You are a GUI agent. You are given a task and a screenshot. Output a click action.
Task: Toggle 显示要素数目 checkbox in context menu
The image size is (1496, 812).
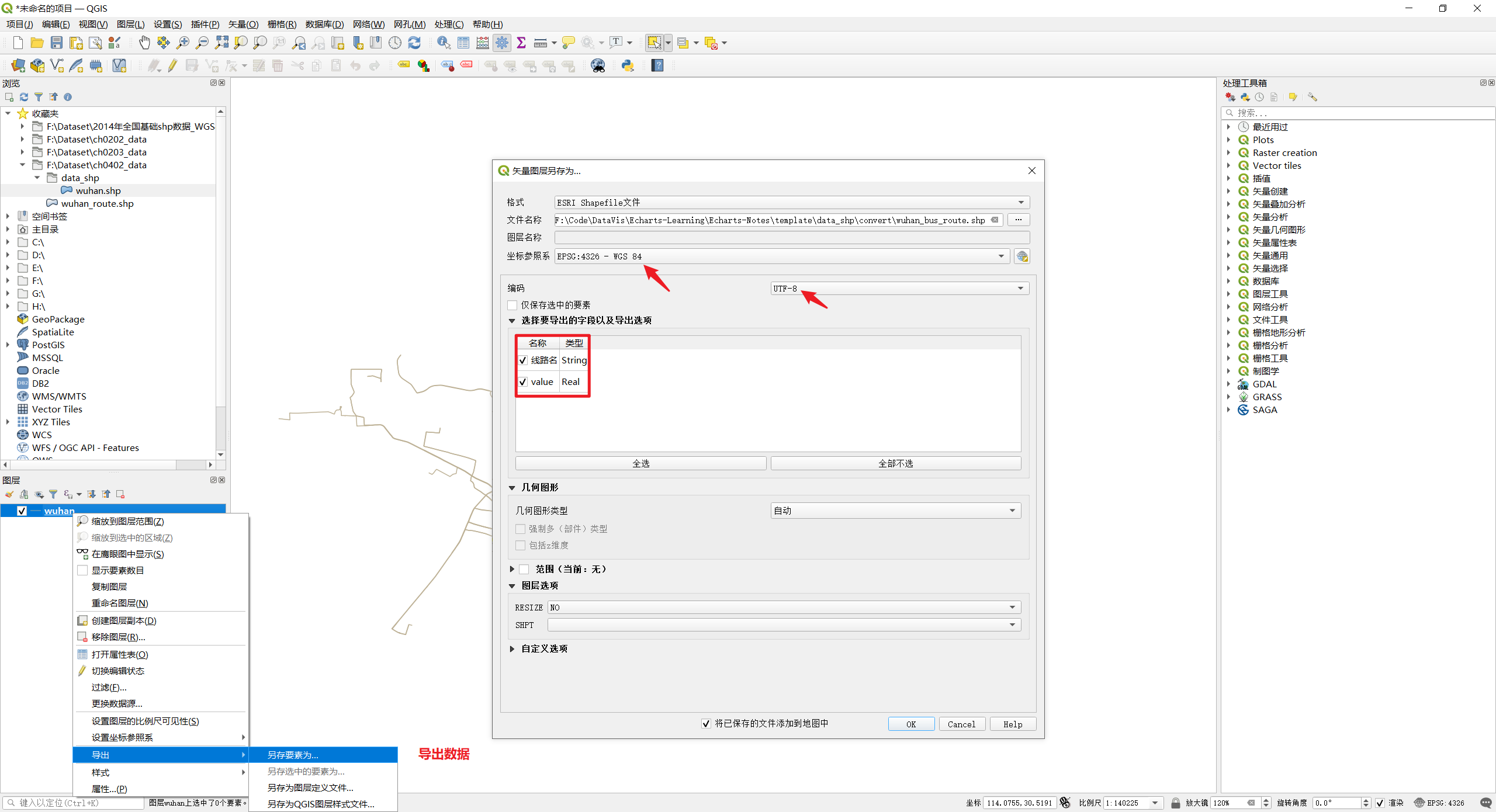pyautogui.click(x=82, y=570)
